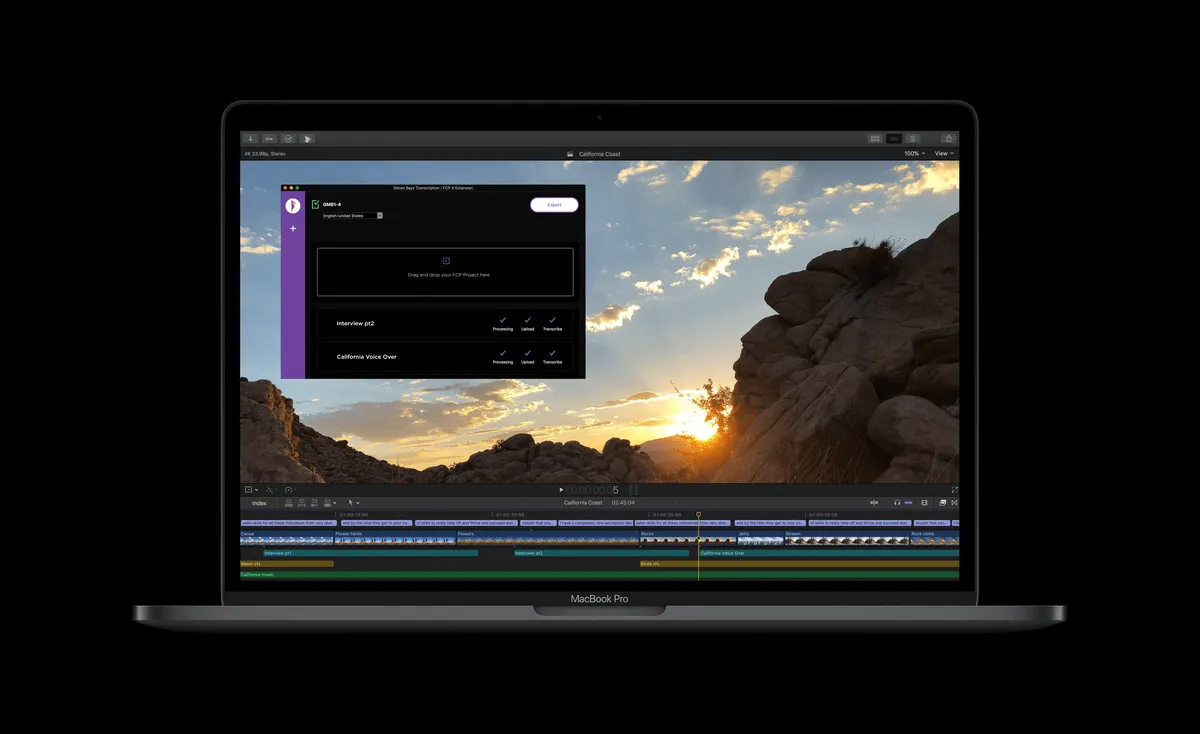Click connect clip to primary storyline icon
Image resolution: width=1200 pixels, height=734 pixels.
(289, 503)
